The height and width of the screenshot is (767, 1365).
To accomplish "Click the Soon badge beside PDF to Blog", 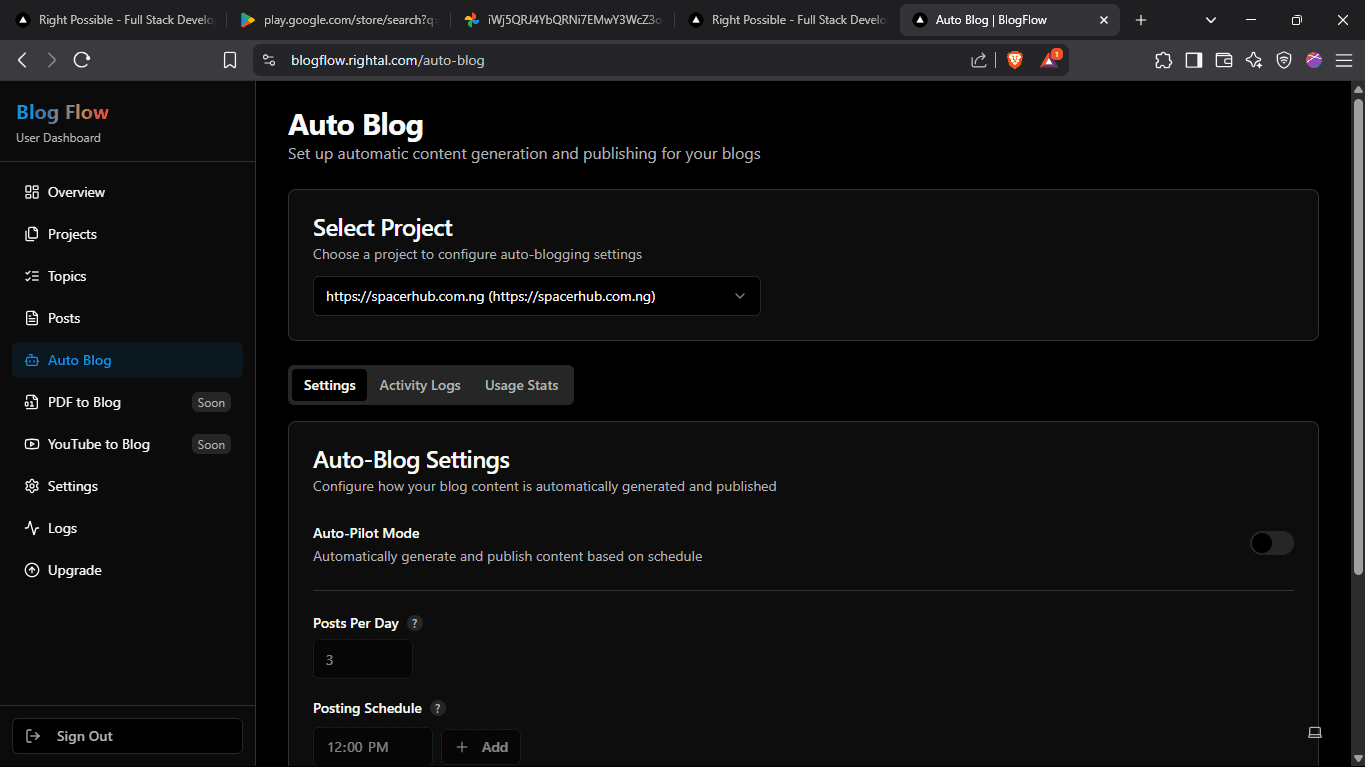I will [x=211, y=402].
